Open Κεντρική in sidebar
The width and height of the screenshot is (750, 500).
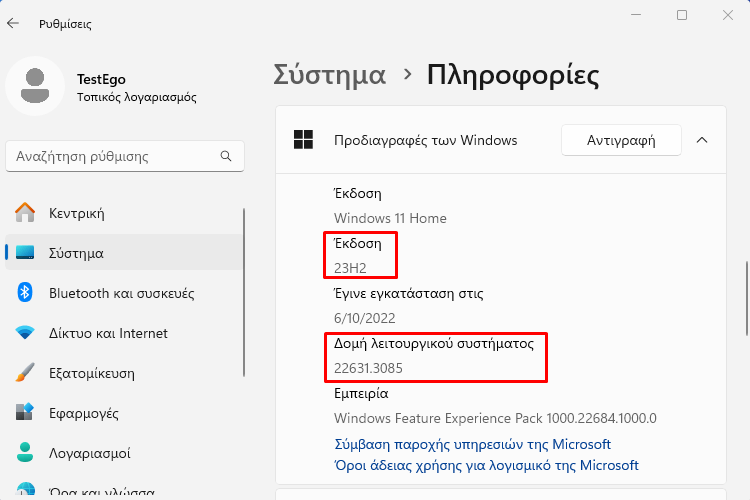coord(124,213)
